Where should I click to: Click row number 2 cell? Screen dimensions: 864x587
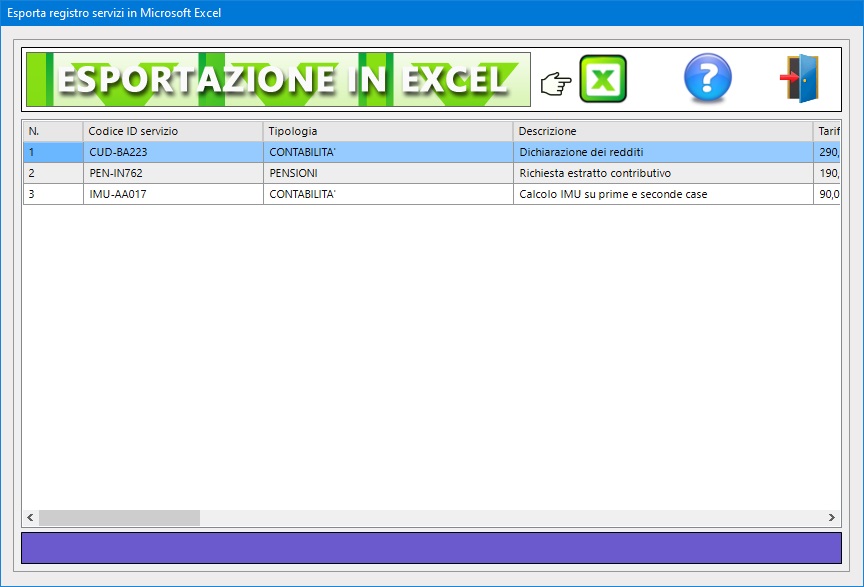pos(53,173)
